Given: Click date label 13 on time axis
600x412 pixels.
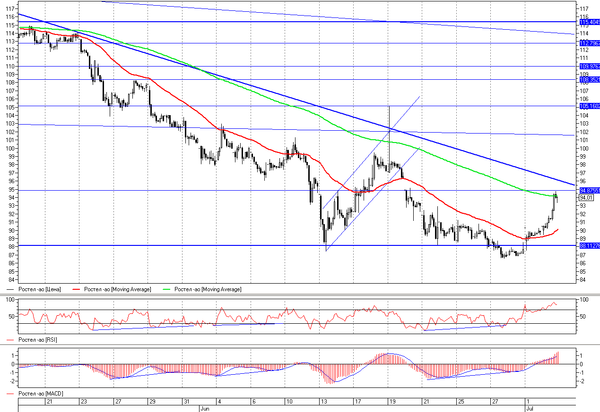Looking at the screenshot, I should 324,402.
